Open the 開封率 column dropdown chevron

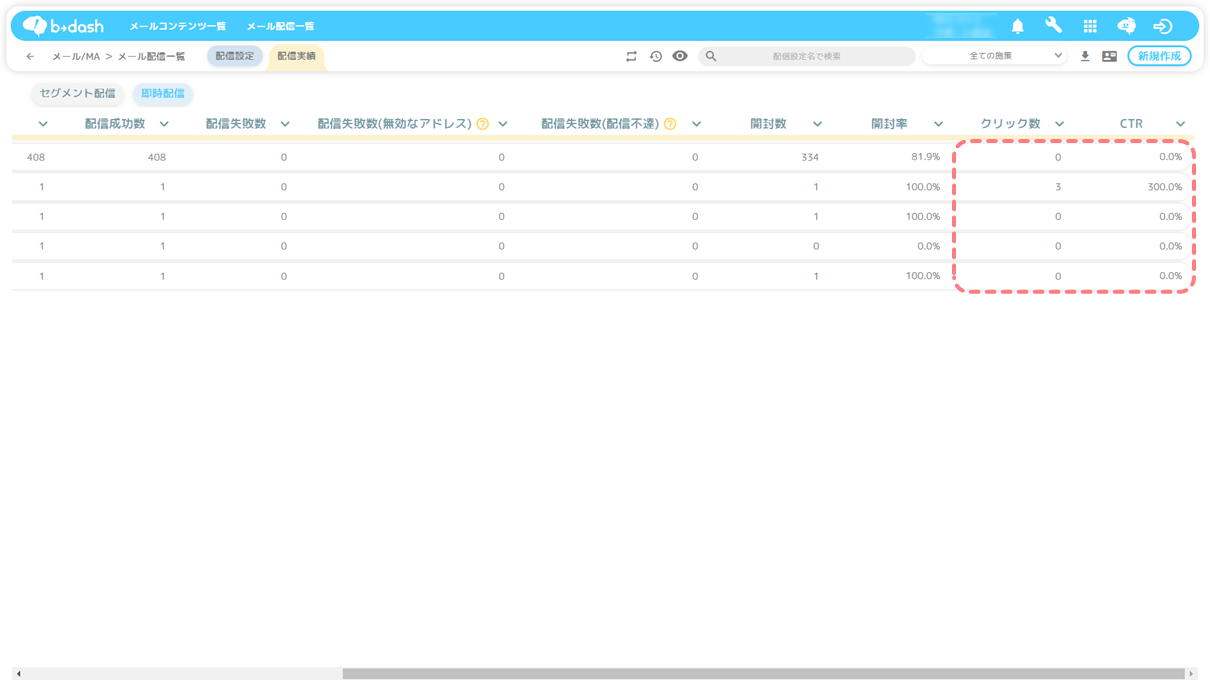click(x=939, y=124)
